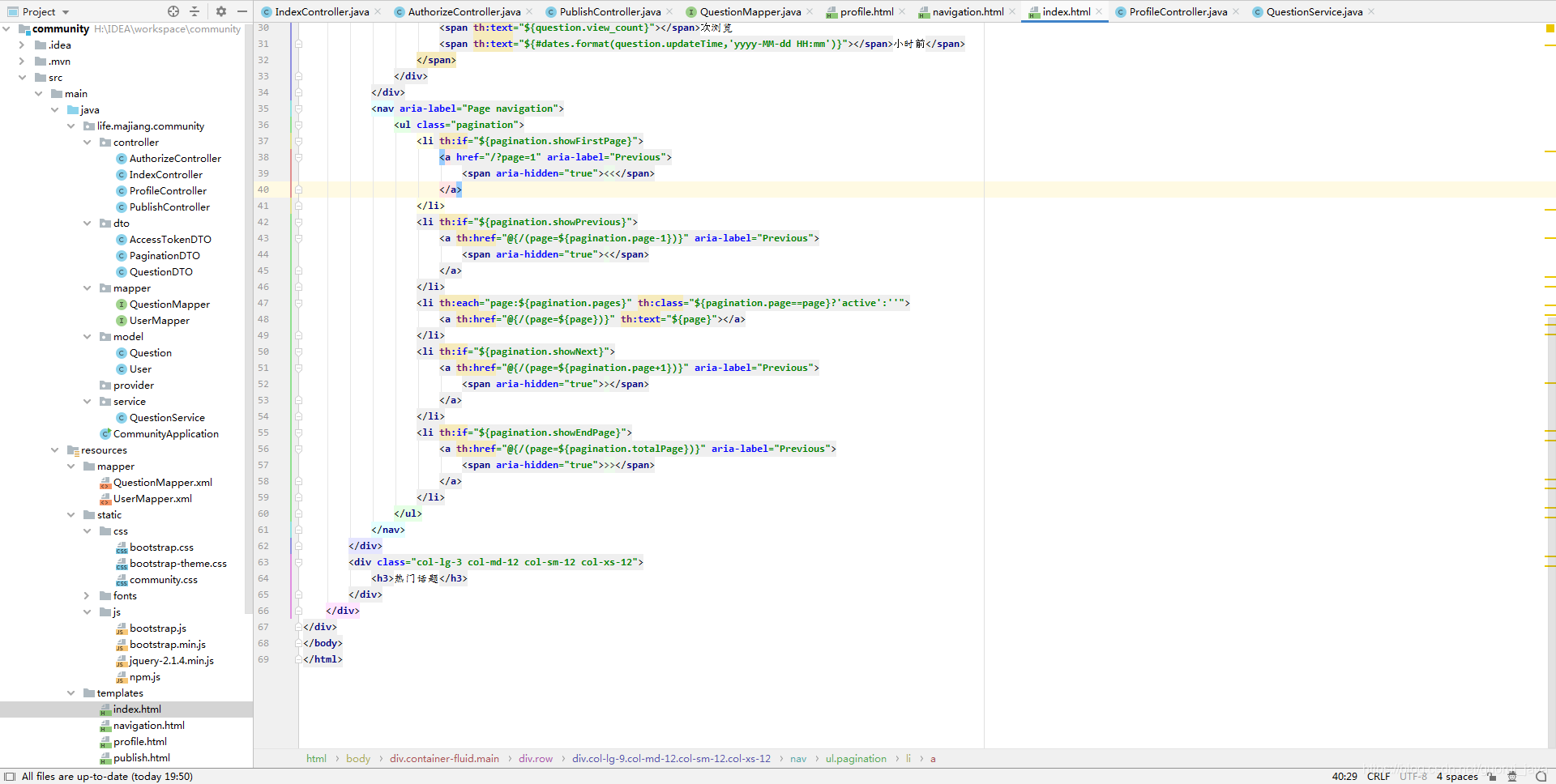The image size is (1556, 784).
Task: Expand the .mvn folder
Action: [x=22, y=62]
